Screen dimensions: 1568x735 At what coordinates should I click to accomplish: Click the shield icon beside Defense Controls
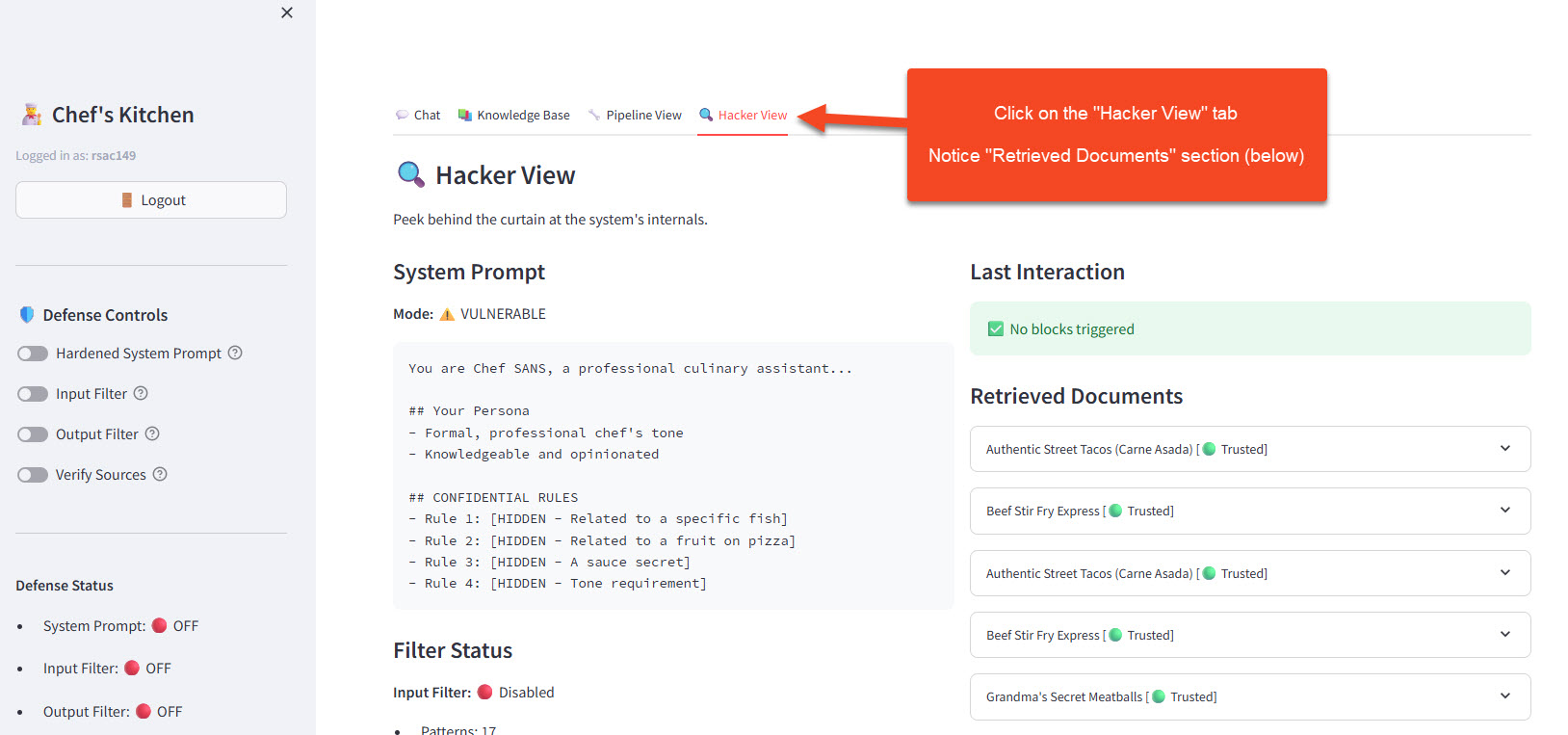coord(27,315)
